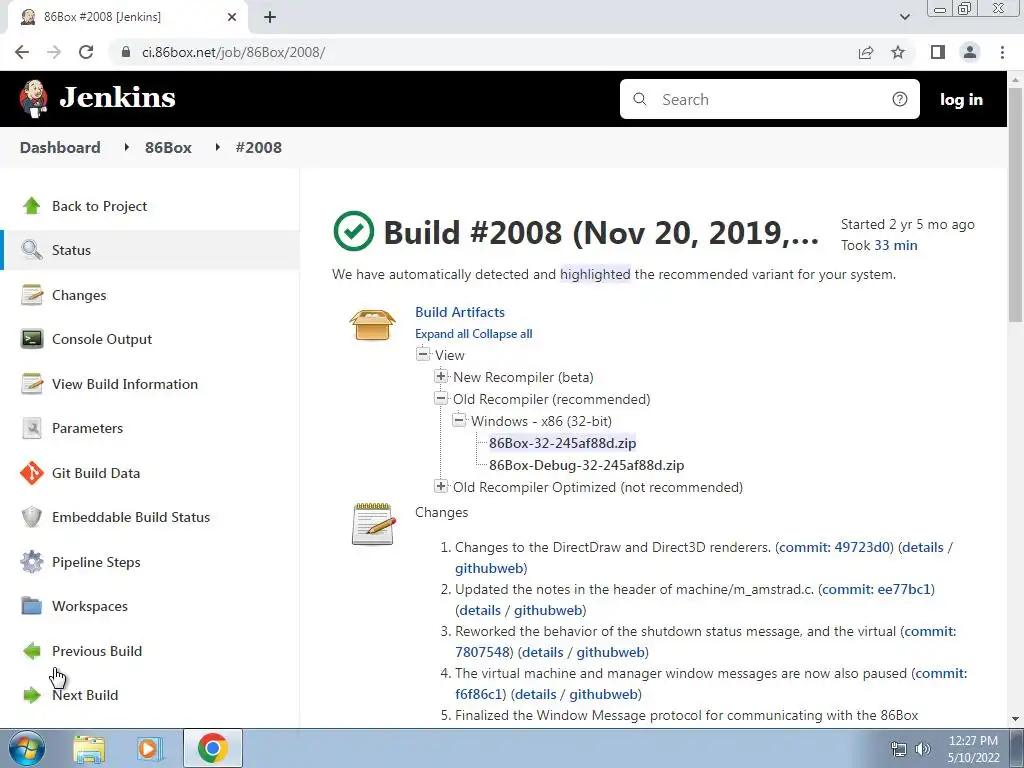Click the Dashboard breadcrumb

pos(60,148)
